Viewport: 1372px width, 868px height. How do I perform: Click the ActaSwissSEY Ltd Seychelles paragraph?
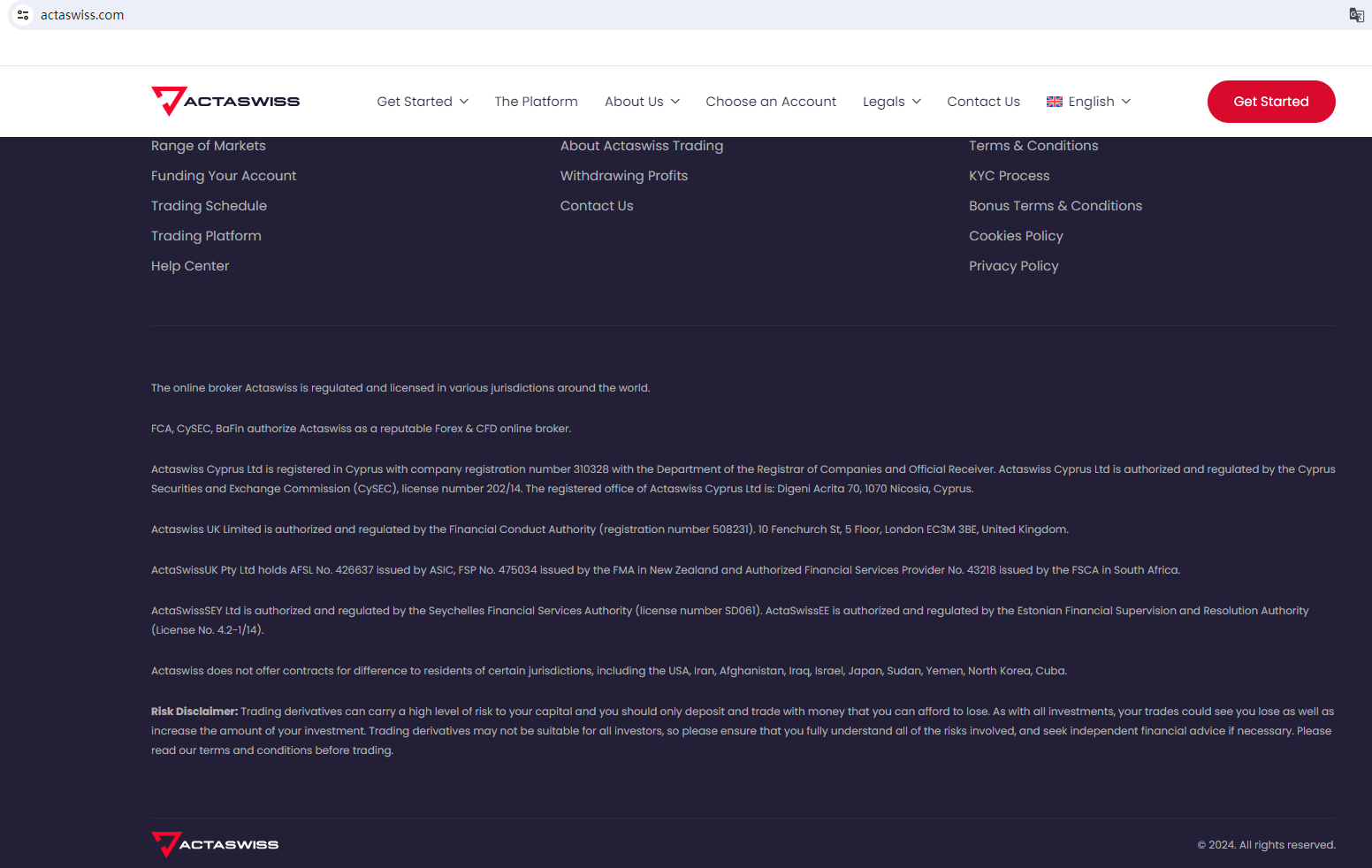pyautogui.click(x=730, y=621)
